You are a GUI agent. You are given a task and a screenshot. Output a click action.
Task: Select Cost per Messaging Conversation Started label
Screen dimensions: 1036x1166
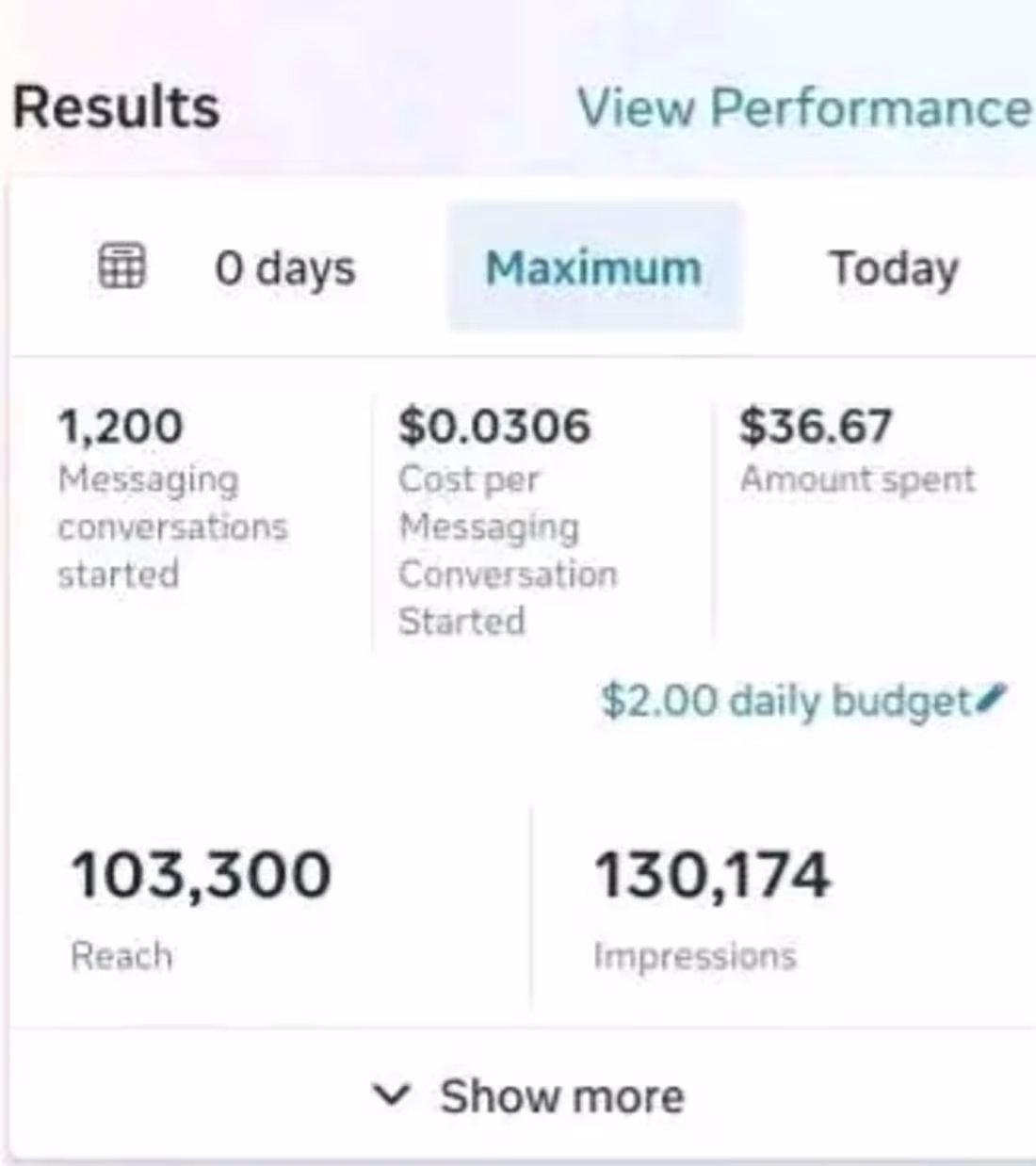click(508, 550)
